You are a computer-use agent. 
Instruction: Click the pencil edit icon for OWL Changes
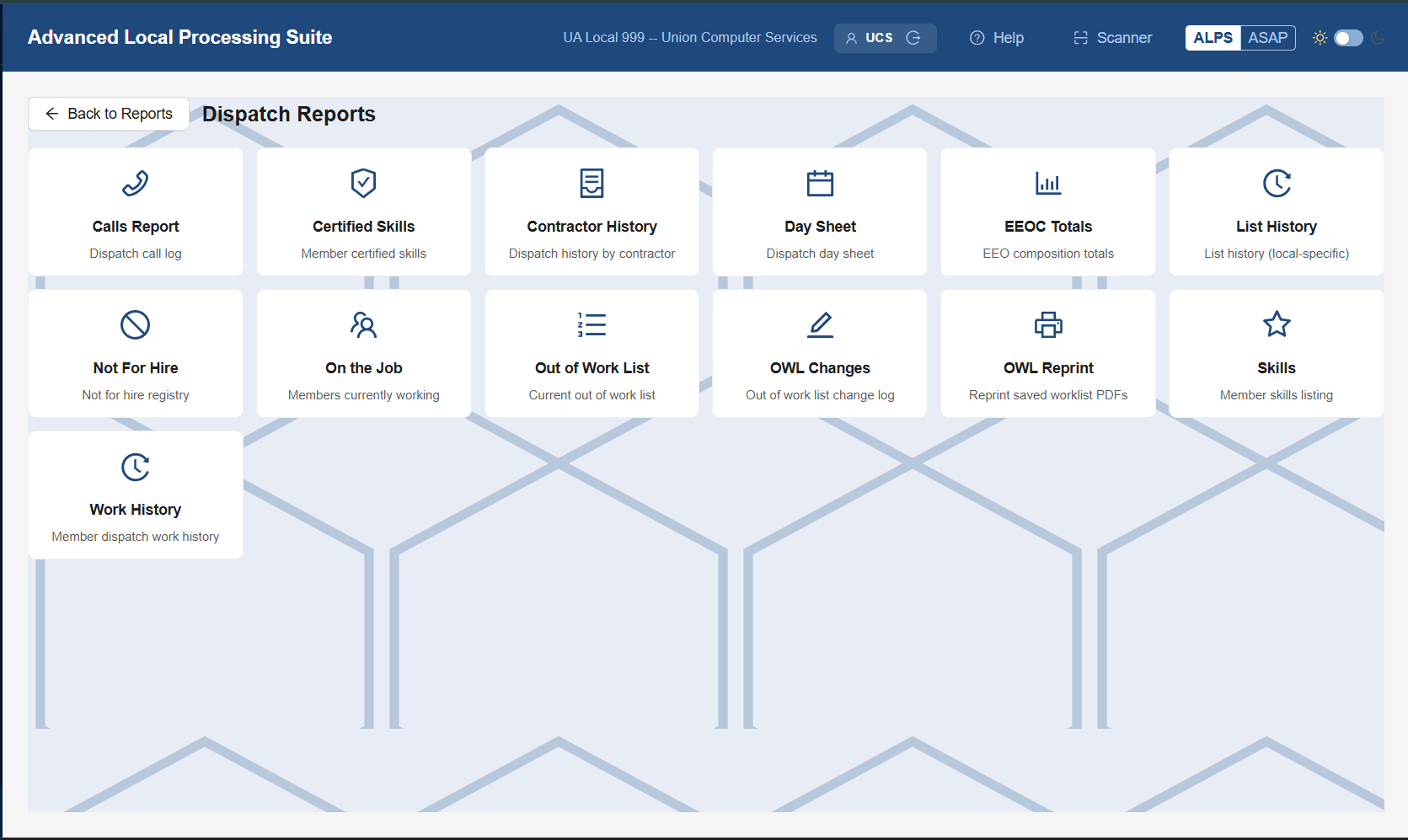(x=820, y=324)
